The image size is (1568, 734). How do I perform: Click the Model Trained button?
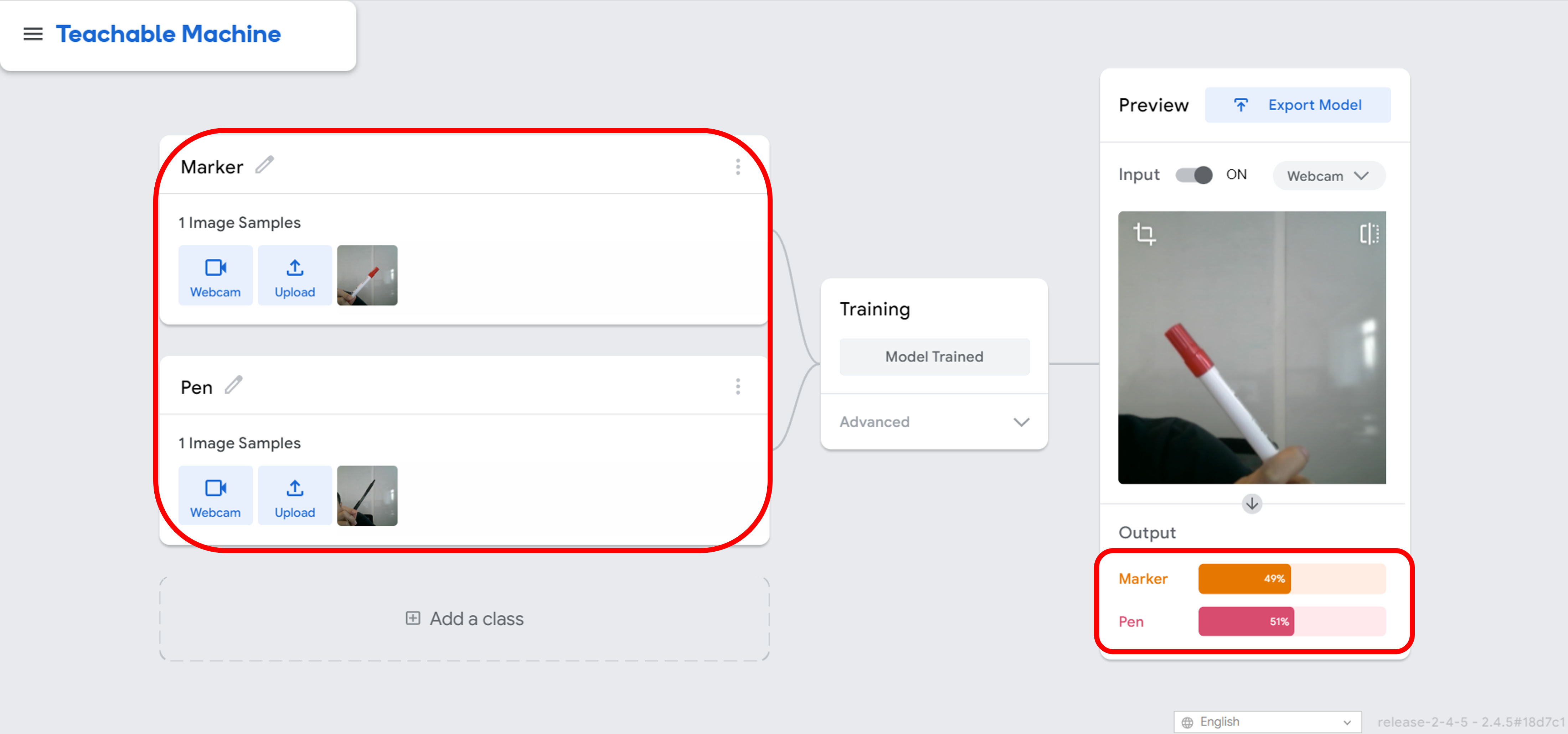click(934, 357)
